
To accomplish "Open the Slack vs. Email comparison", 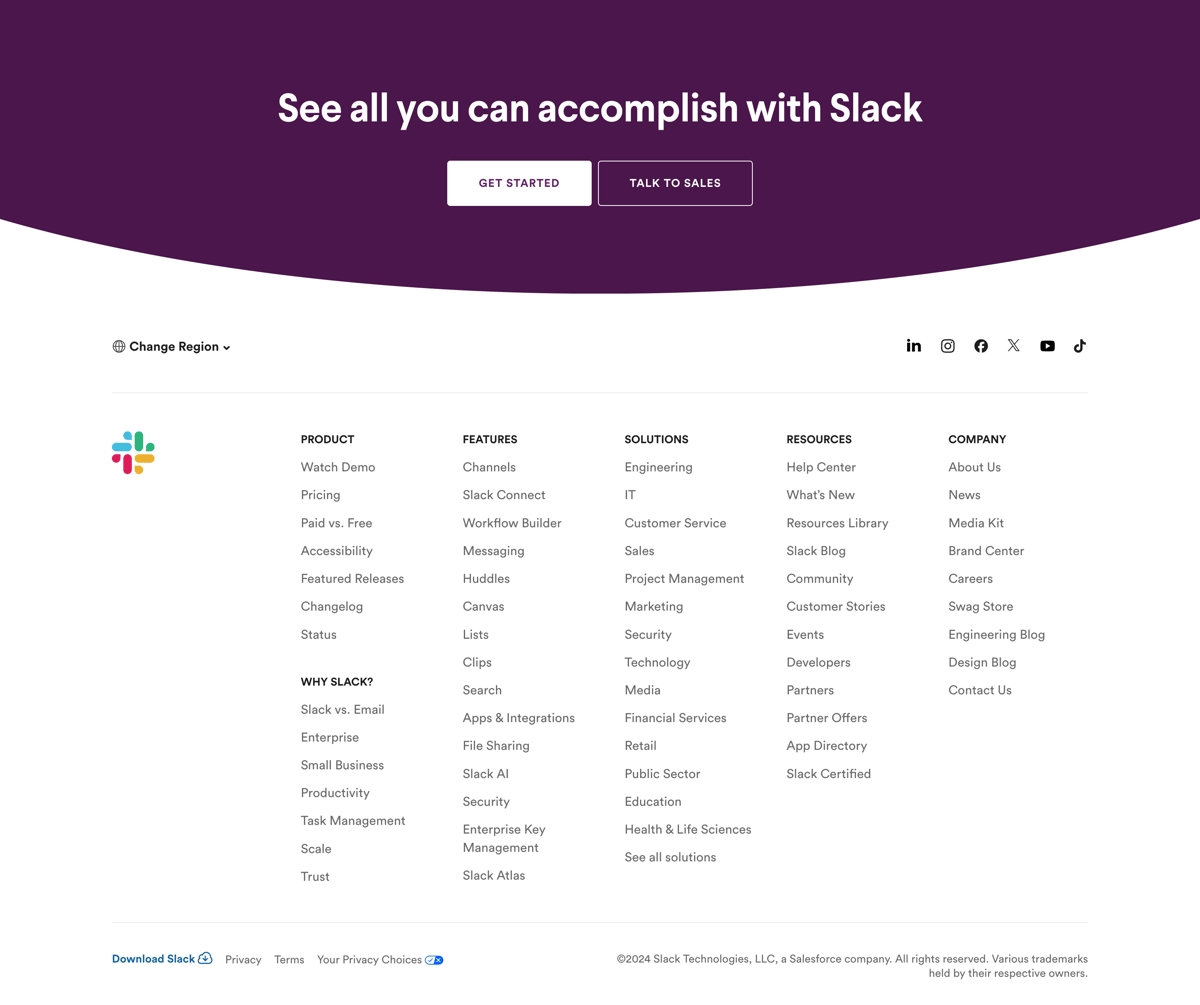I will [342, 709].
